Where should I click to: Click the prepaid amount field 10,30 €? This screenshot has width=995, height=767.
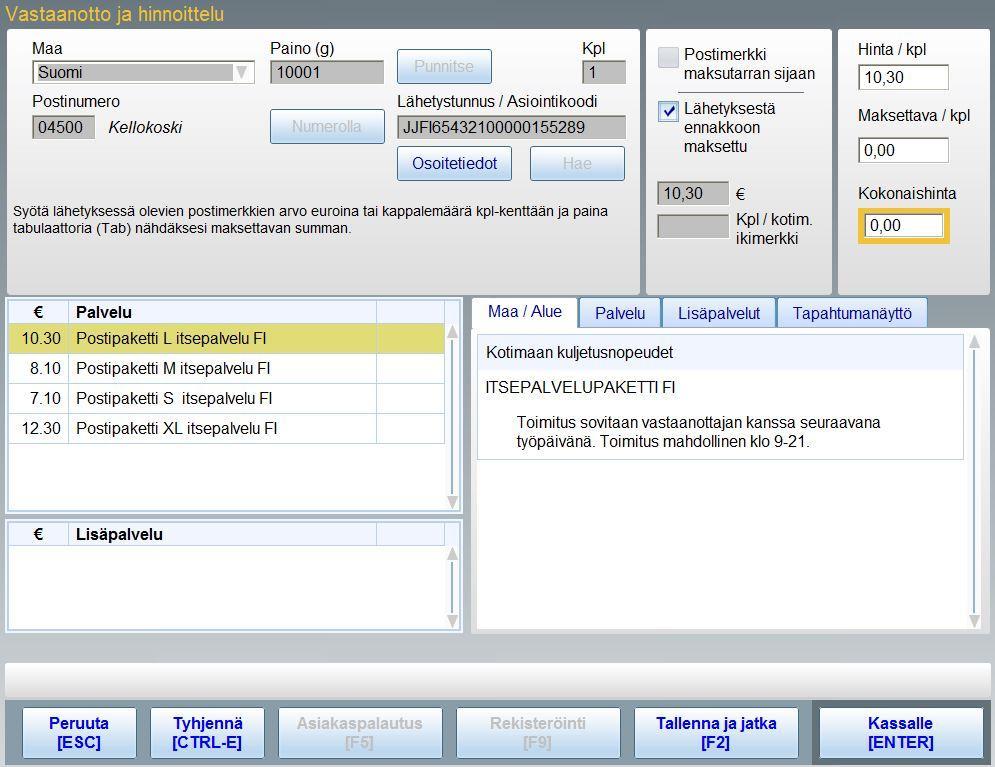tap(693, 193)
